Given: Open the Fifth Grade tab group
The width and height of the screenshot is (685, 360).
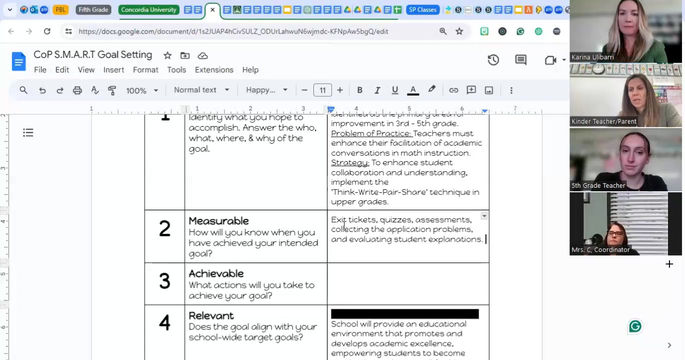Looking at the screenshot, I should 93,10.
